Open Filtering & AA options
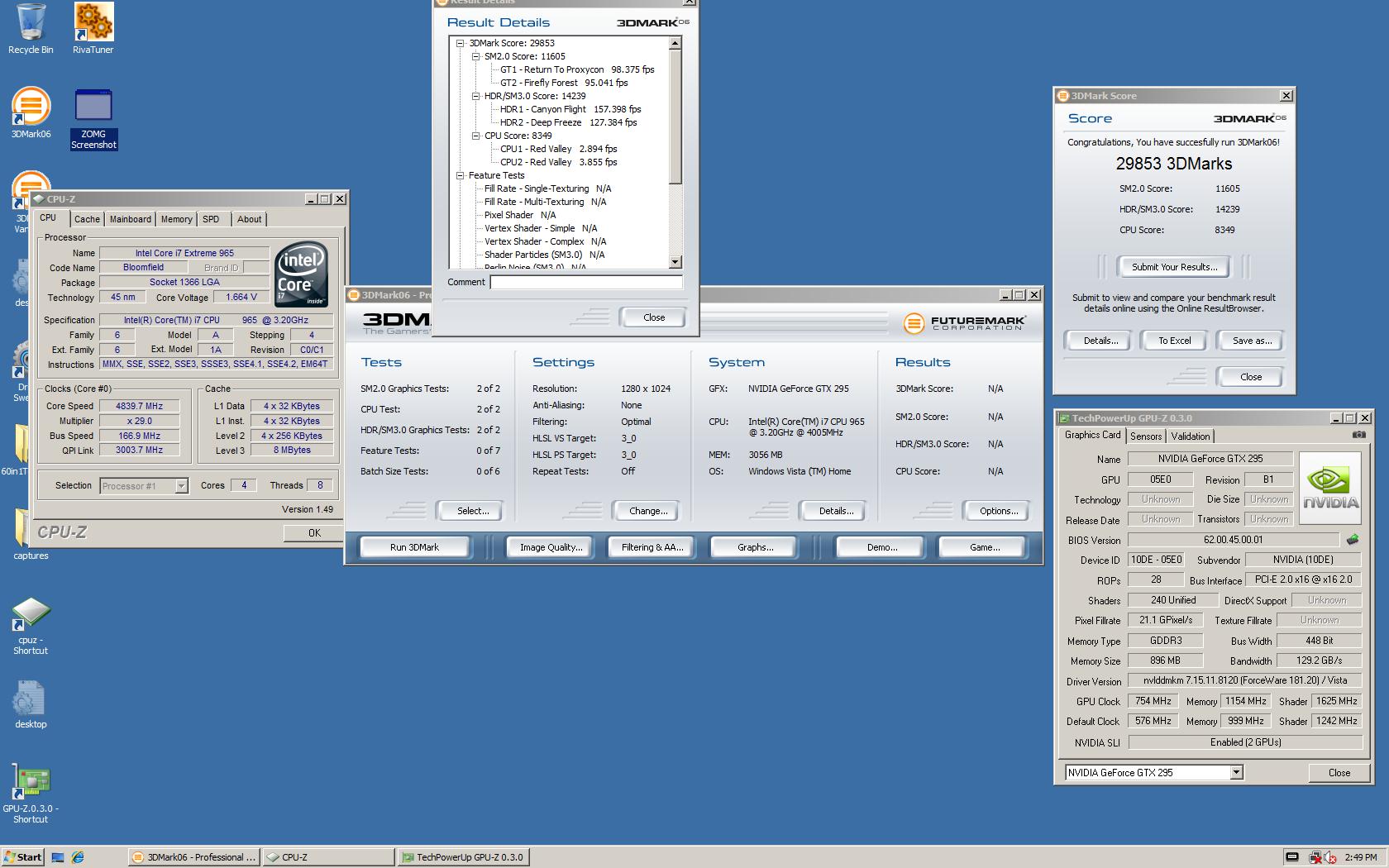 coord(652,547)
